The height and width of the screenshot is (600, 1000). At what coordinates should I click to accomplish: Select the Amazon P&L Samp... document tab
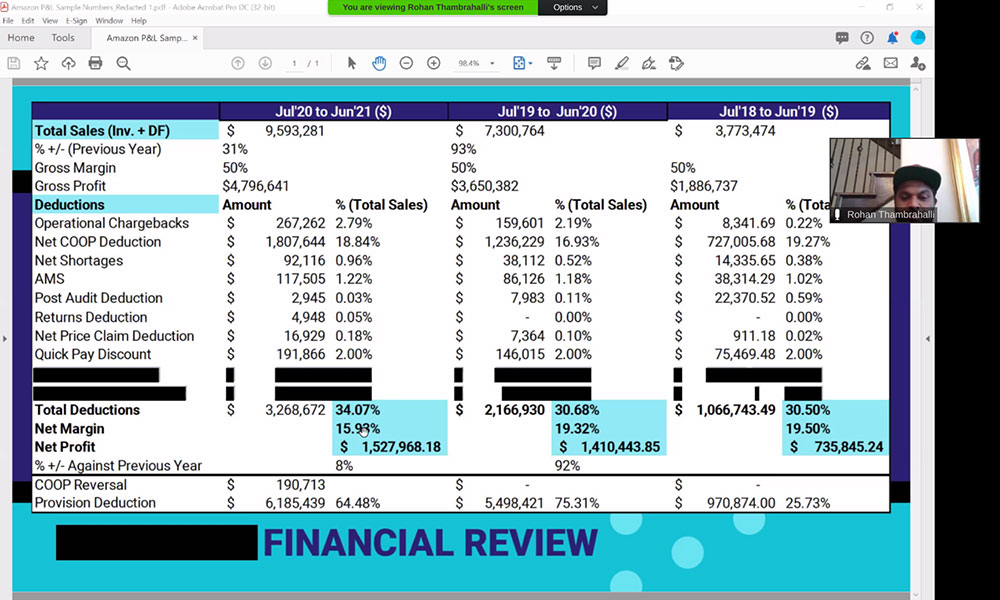pyautogui.click(x=147, y=38)
